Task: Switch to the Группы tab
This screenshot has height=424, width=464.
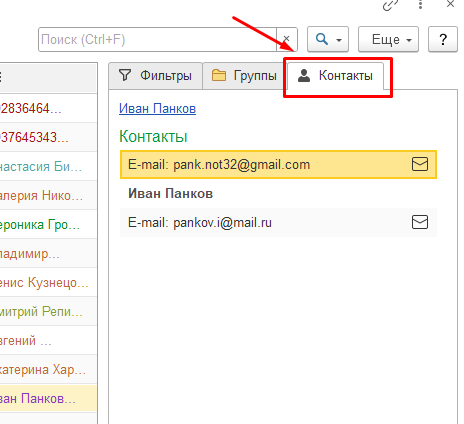Action: click(244, 76)
